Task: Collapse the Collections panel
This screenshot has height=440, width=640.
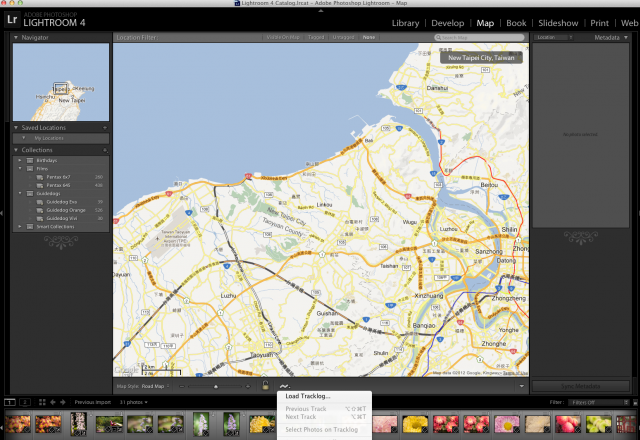Action: coord(16,150)
